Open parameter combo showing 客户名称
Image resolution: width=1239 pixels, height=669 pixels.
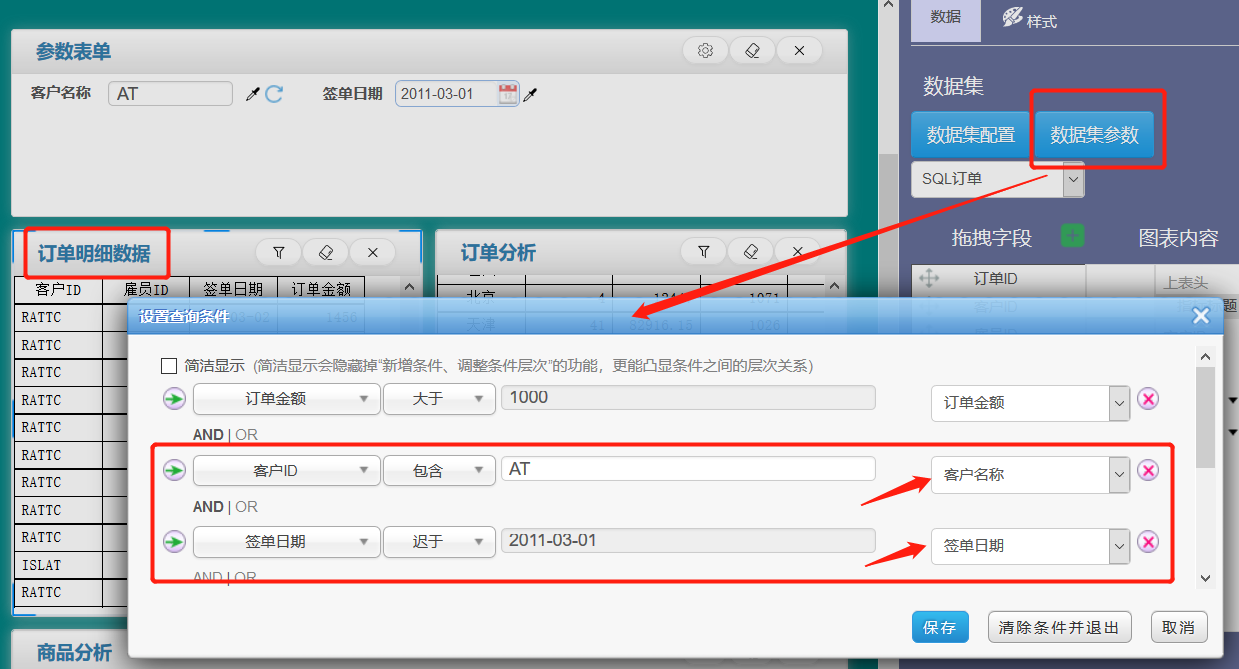[1031, 474]
